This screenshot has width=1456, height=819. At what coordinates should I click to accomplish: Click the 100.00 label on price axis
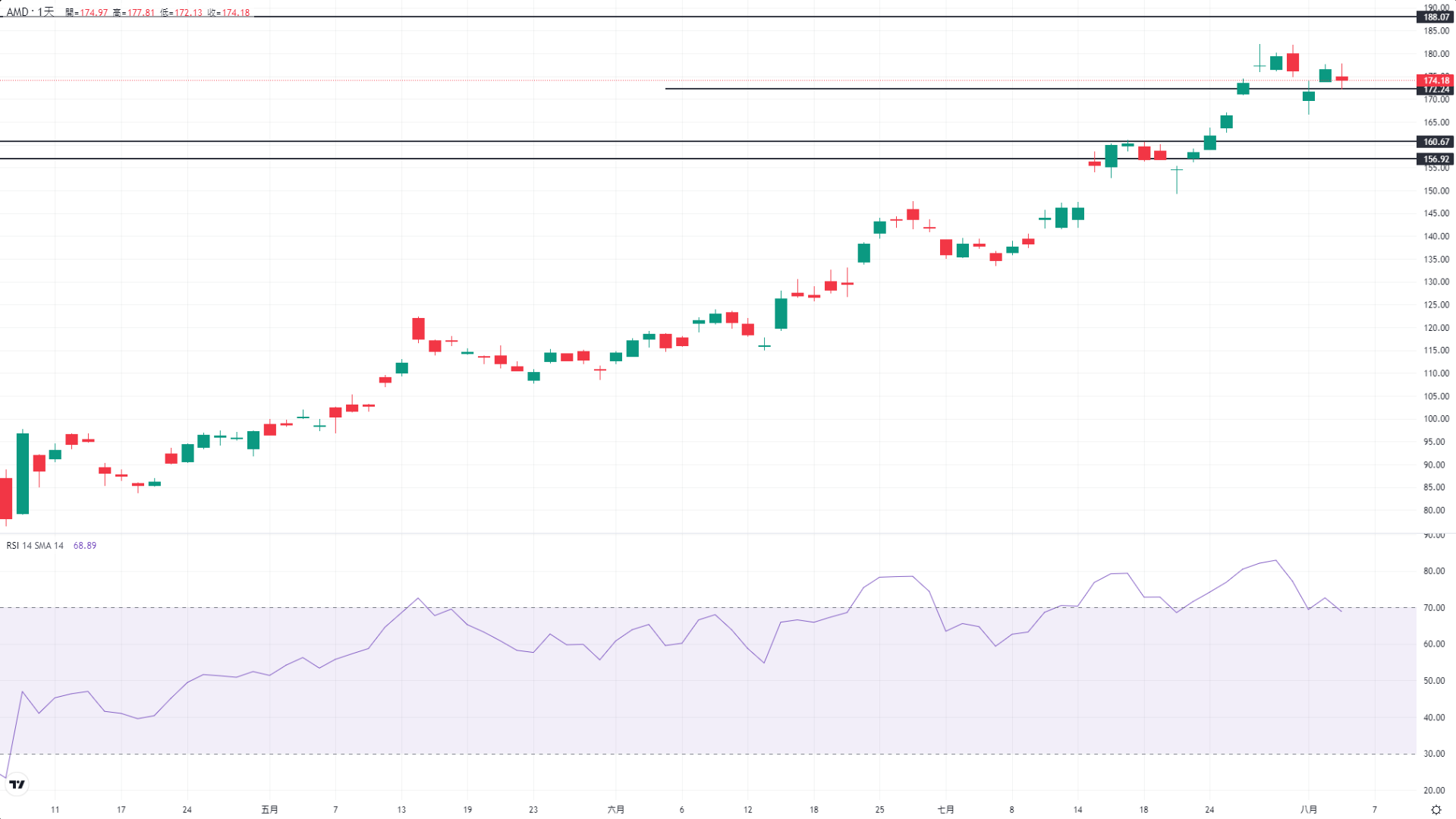click(x=1436, y=419)
